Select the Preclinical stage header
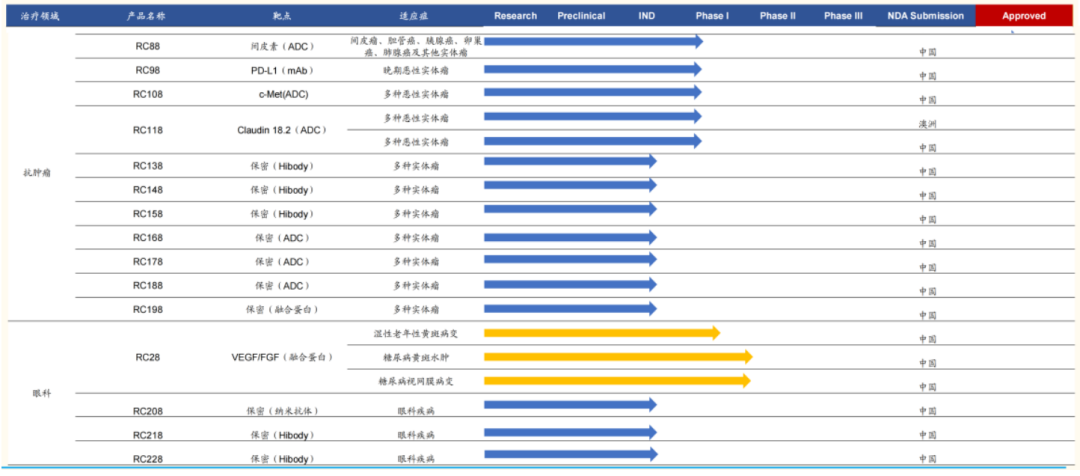Screen dimensions: 1080x476 581,16
